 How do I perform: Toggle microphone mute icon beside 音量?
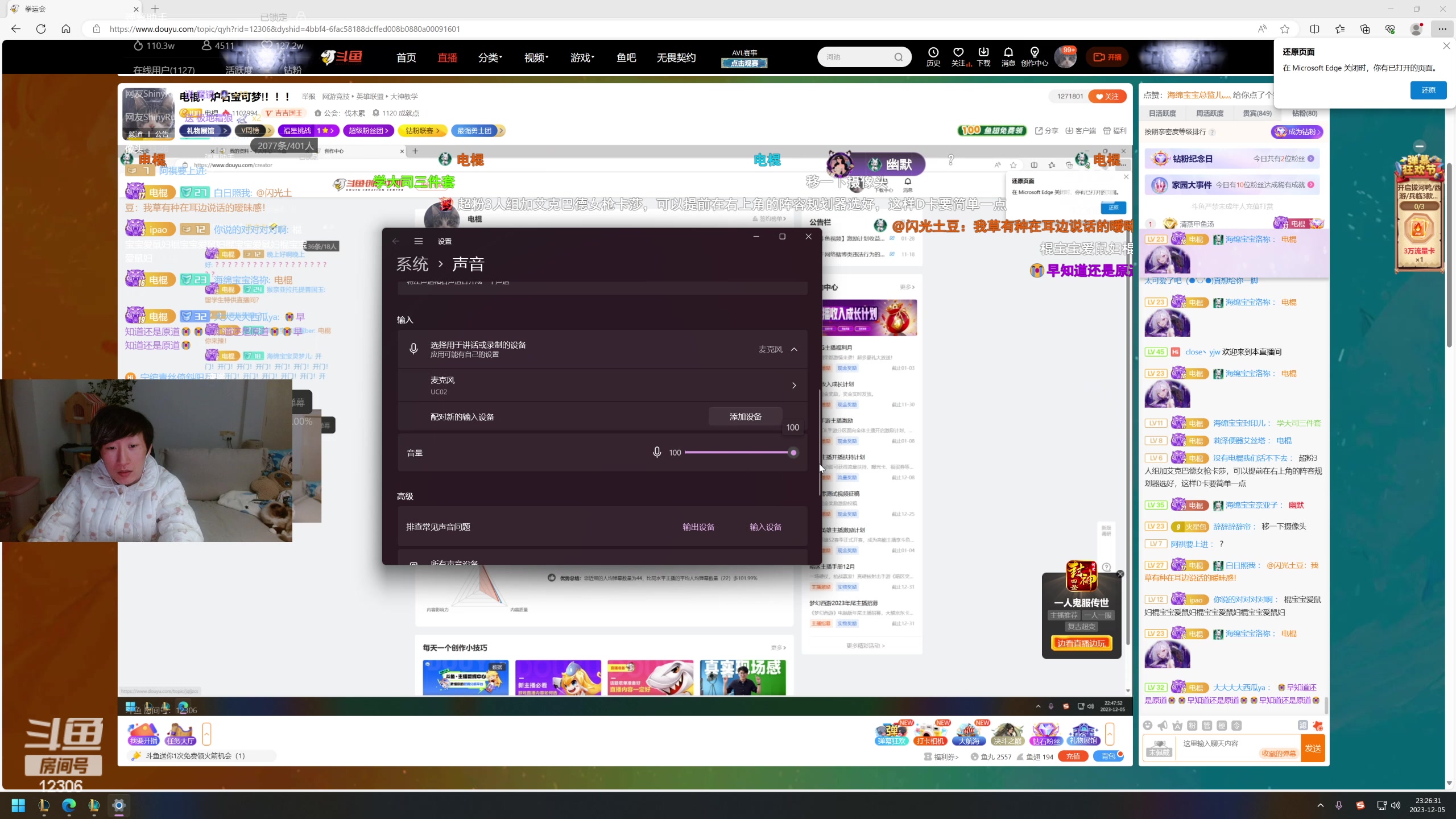(656, 453)
